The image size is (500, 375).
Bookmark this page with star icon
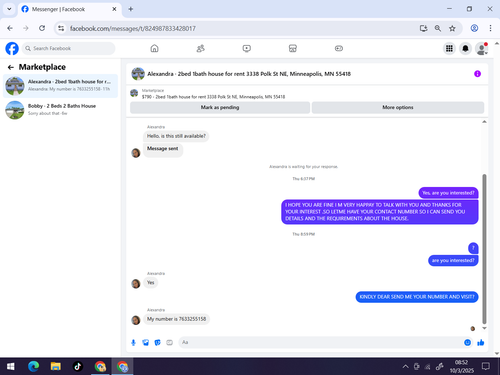pyautogui.click(x=452, y=28)
